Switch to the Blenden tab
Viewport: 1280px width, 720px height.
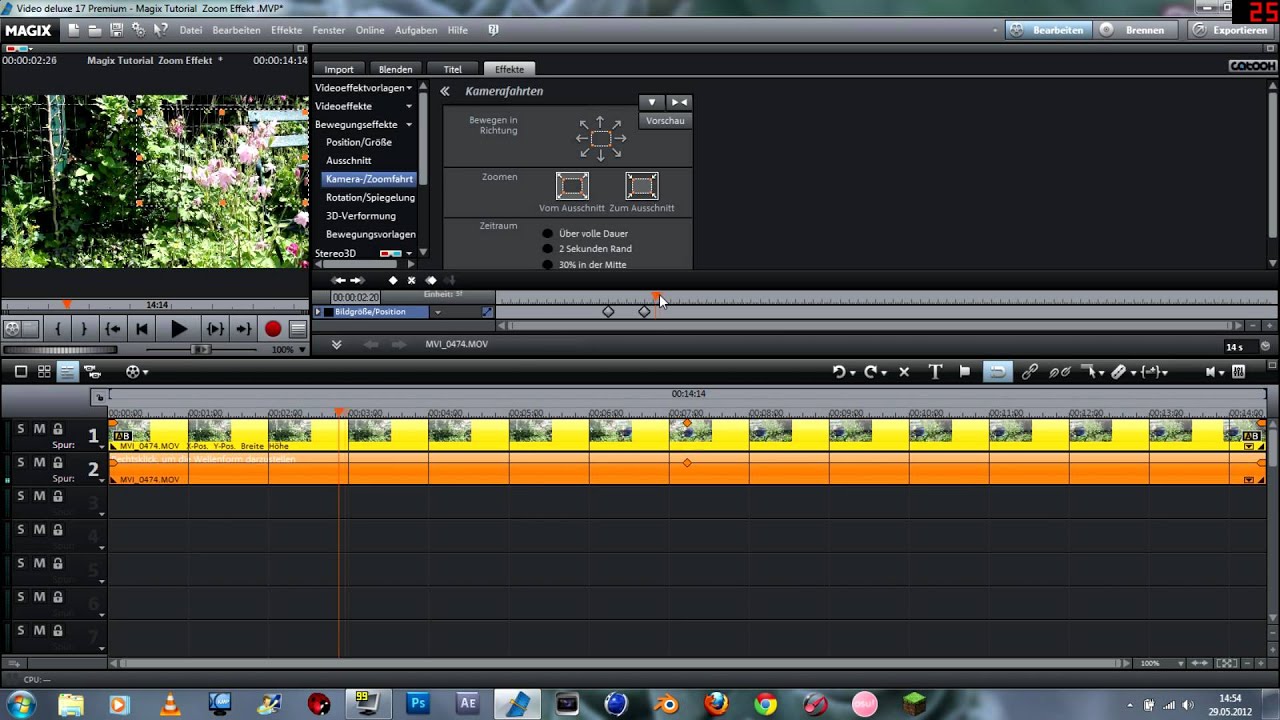(x=395, y=69)
